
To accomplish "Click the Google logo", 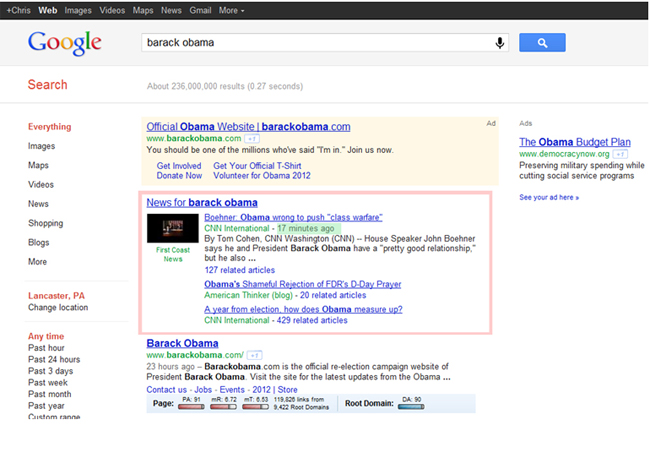I will pos(65,43).
